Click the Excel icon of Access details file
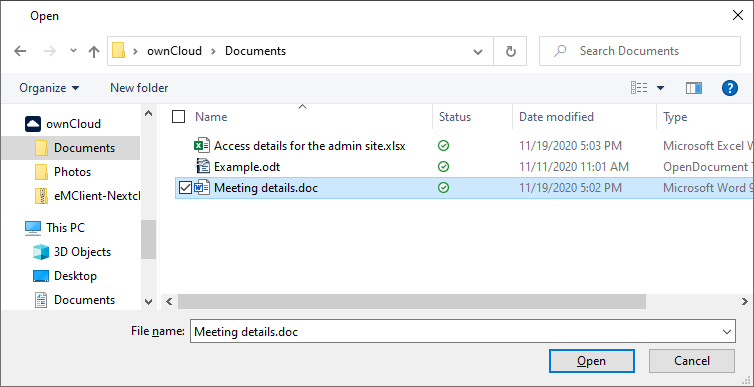 [201, 145]
